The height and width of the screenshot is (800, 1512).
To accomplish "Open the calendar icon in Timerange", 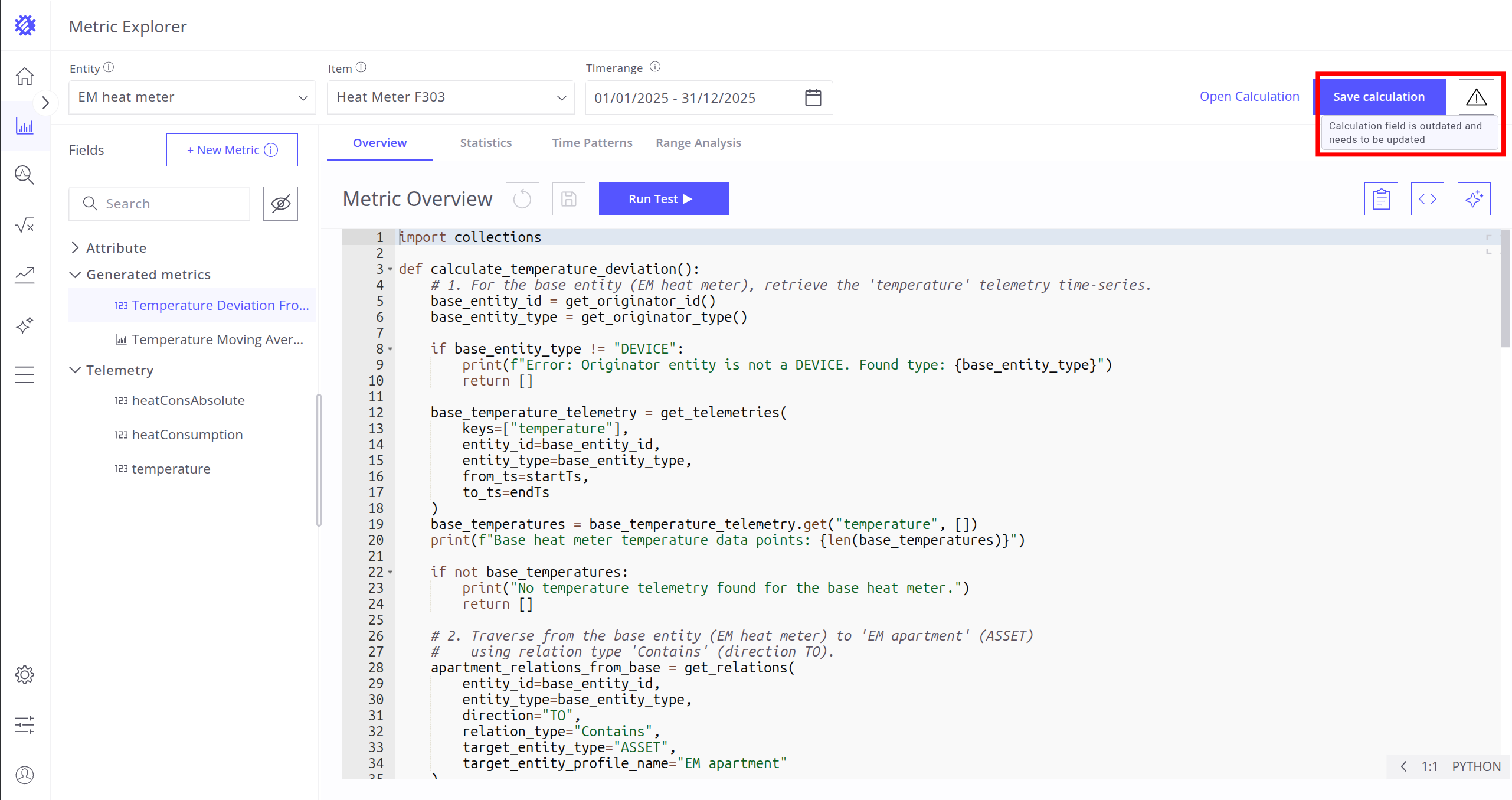I will click(813, 97).
